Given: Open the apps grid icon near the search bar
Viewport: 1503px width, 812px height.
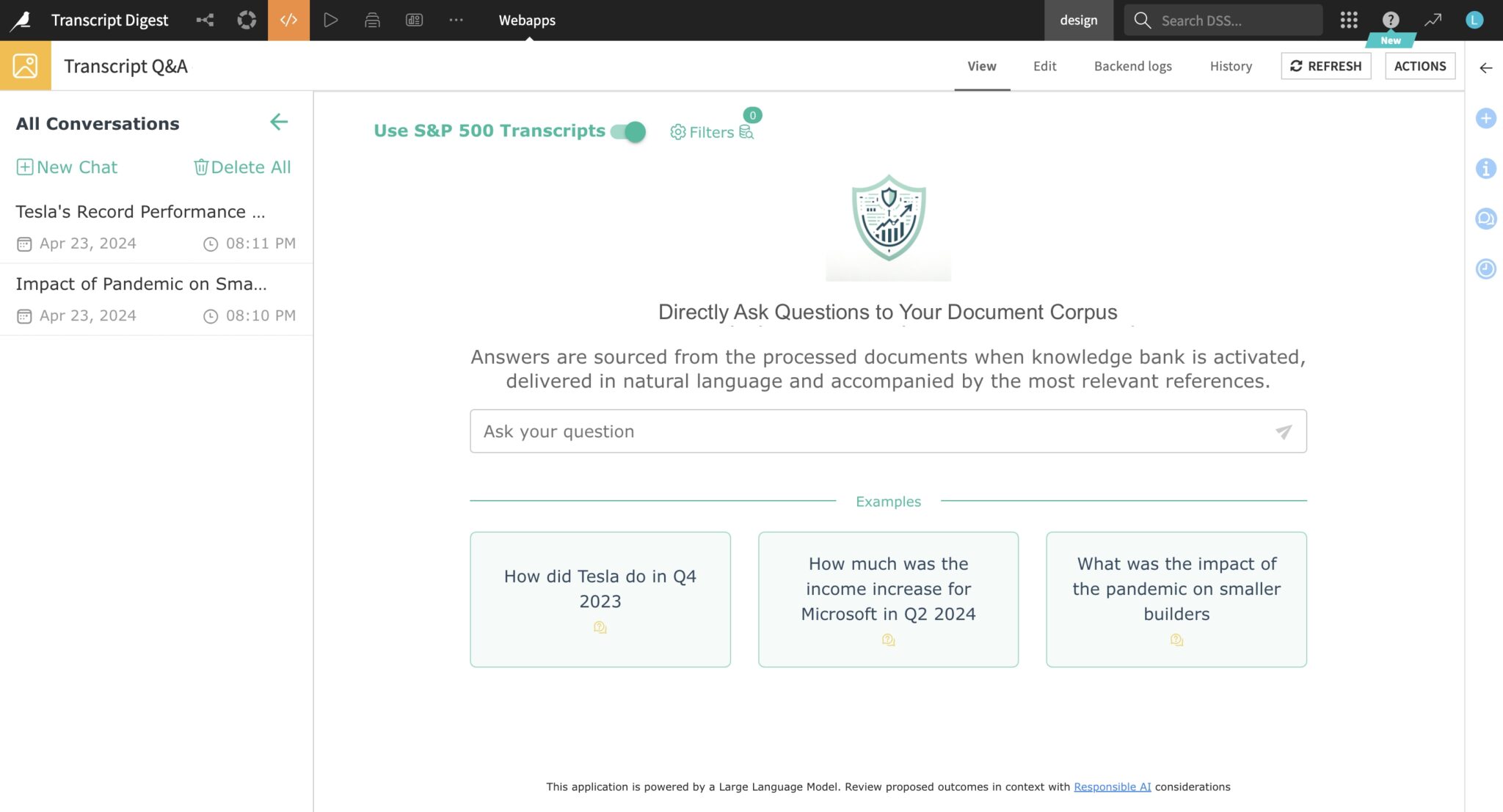Looking at the screenshot, I should click(1349, 20).
